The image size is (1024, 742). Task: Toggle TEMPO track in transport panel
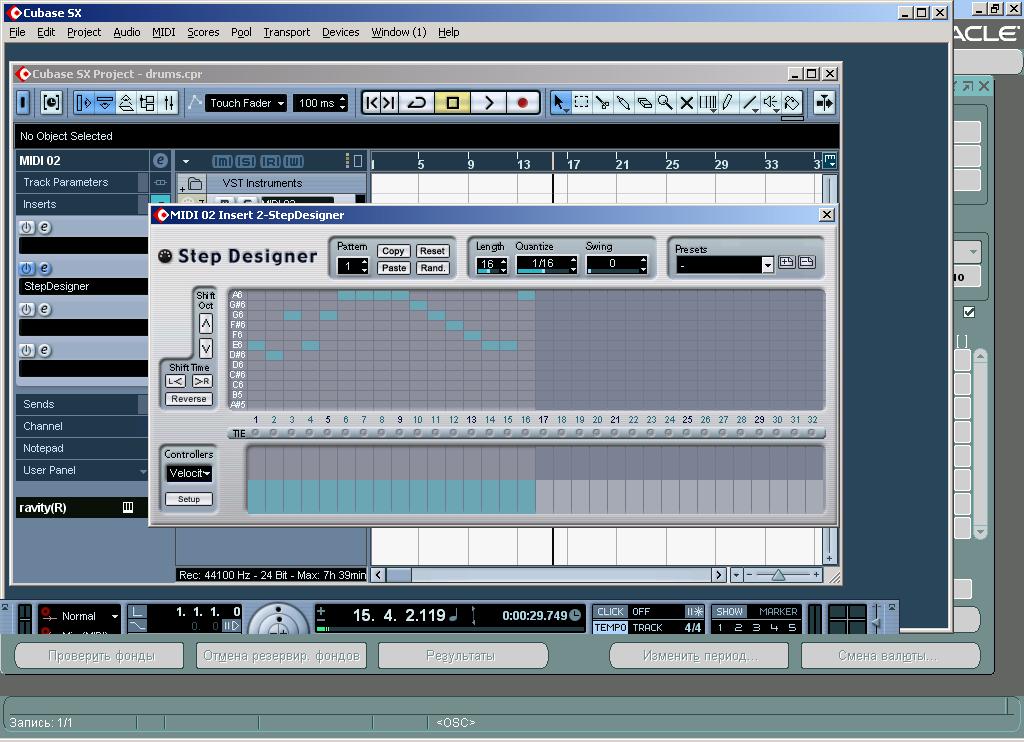click(610, 627)
